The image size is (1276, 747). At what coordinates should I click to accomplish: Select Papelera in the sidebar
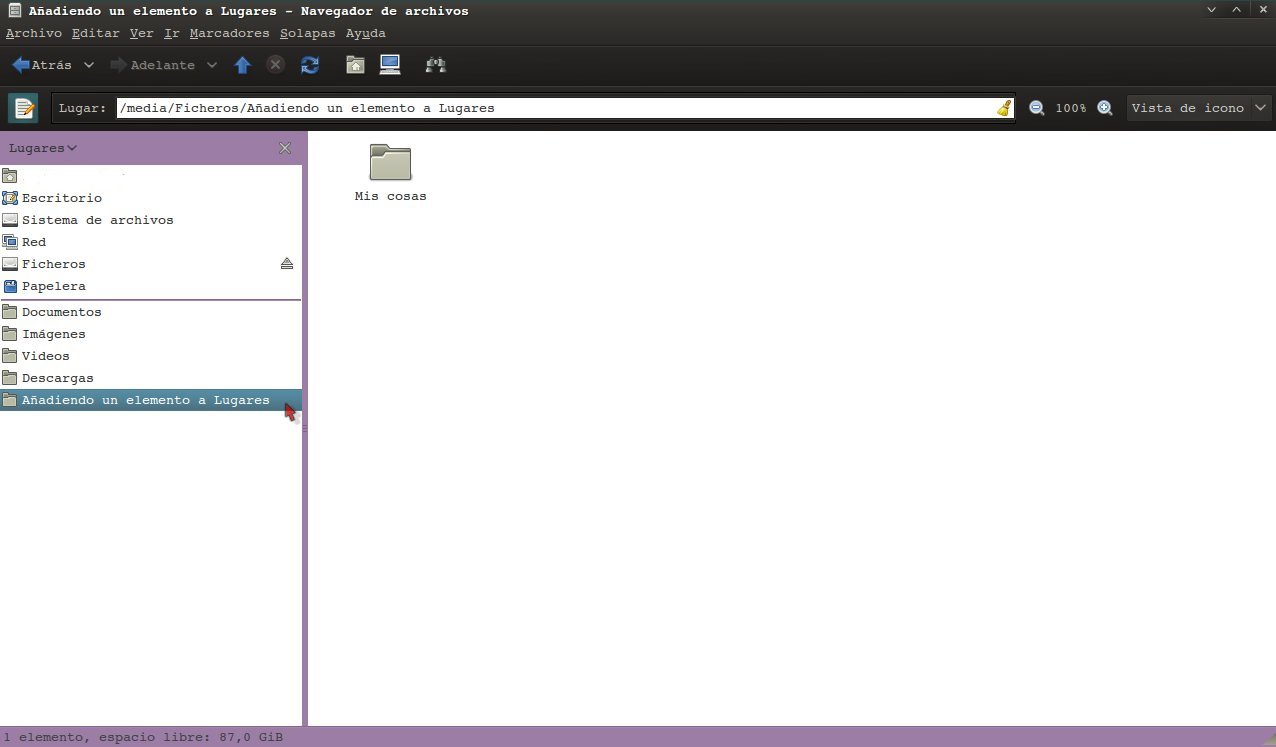click(53, 286)
